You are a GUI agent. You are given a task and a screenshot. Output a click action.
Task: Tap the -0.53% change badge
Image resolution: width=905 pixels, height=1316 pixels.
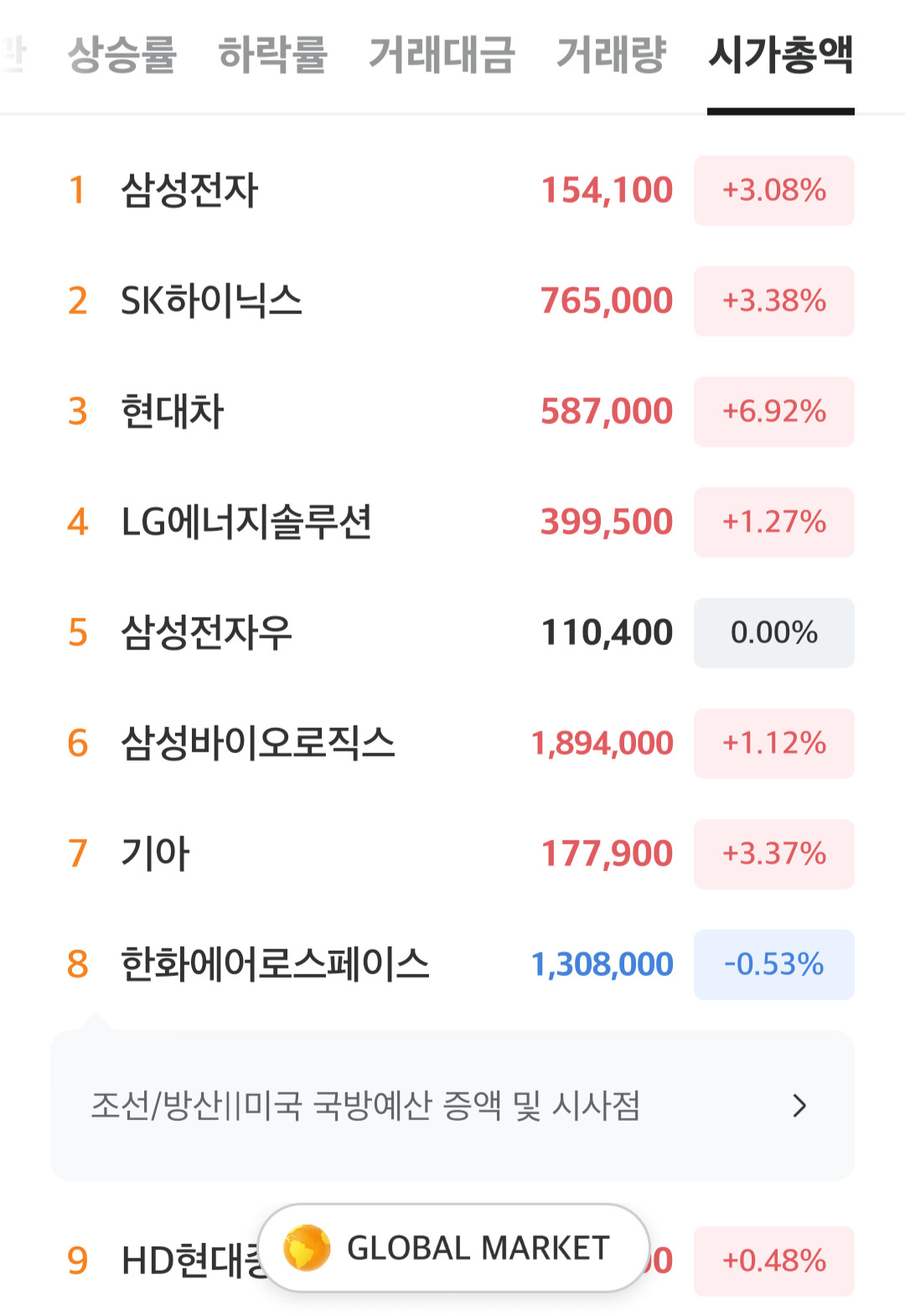click(x=773, y=964)
